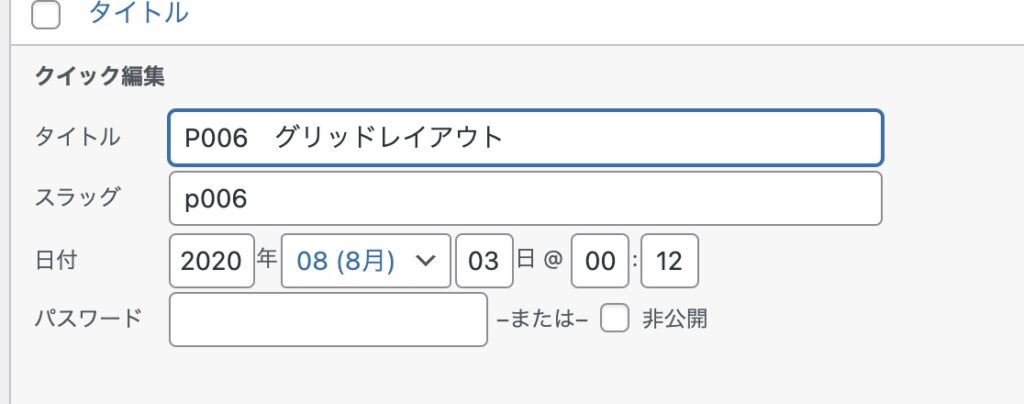Screen dimensions: 1024x404
Task: Click the 非公開 label text
Action: [x=674, y=319]
